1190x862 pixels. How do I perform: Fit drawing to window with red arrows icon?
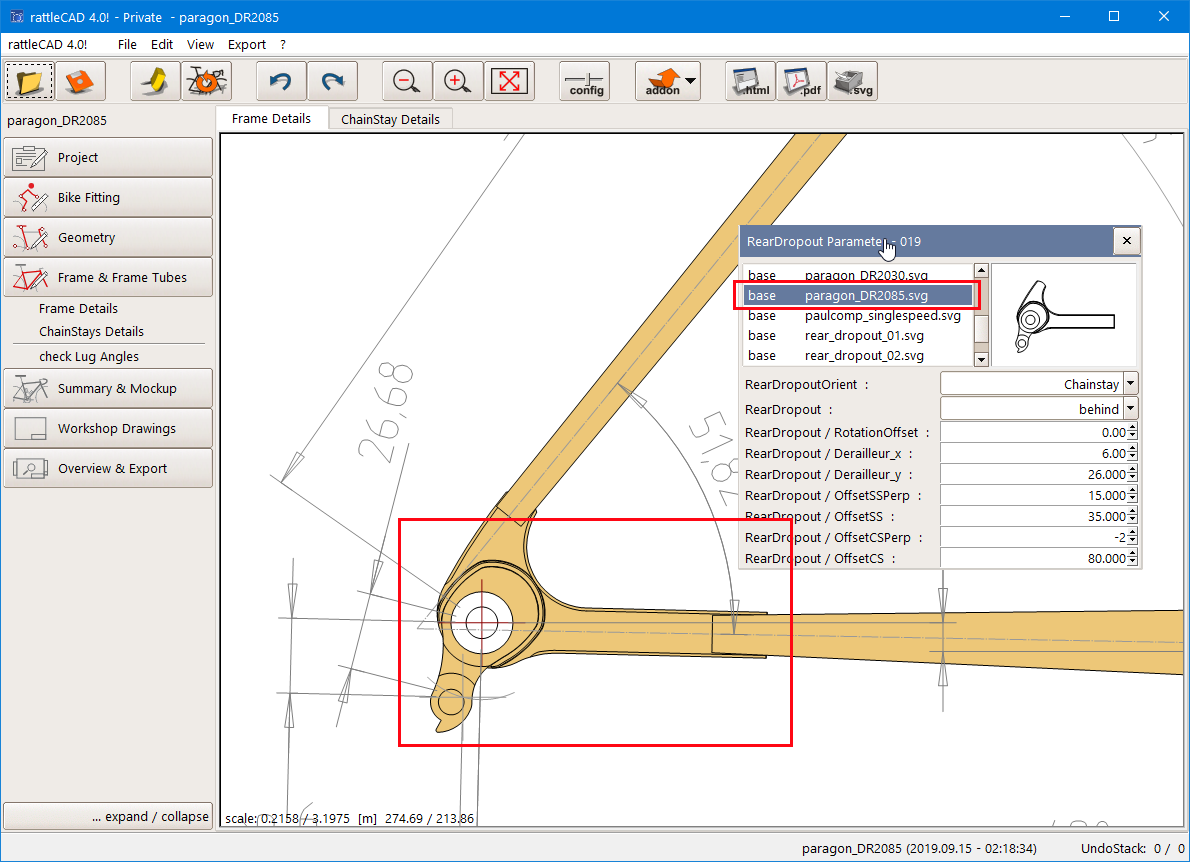pos(509,81)
